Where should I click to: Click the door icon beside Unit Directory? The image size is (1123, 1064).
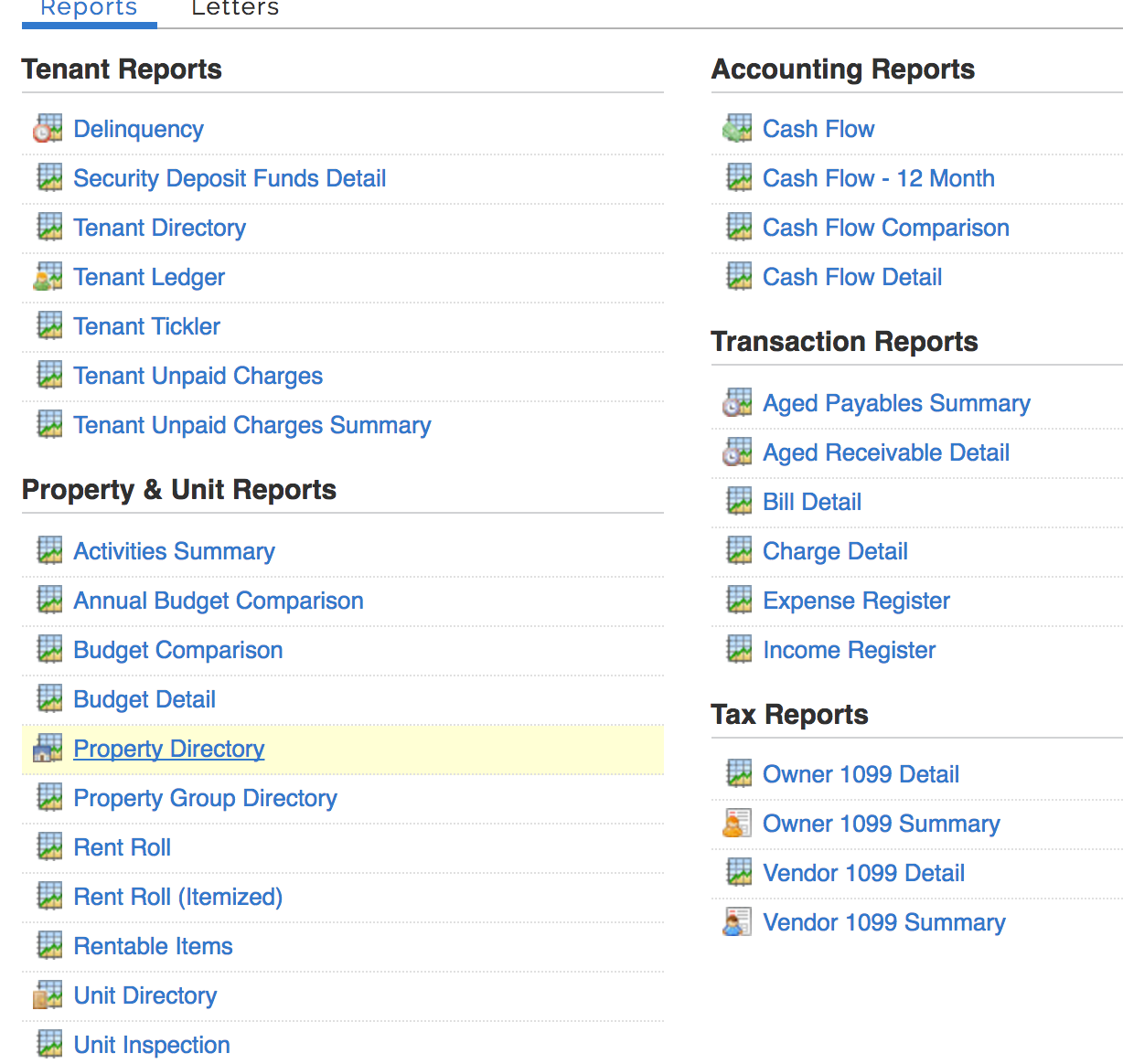pyautogui.click(x=48, y=995)
